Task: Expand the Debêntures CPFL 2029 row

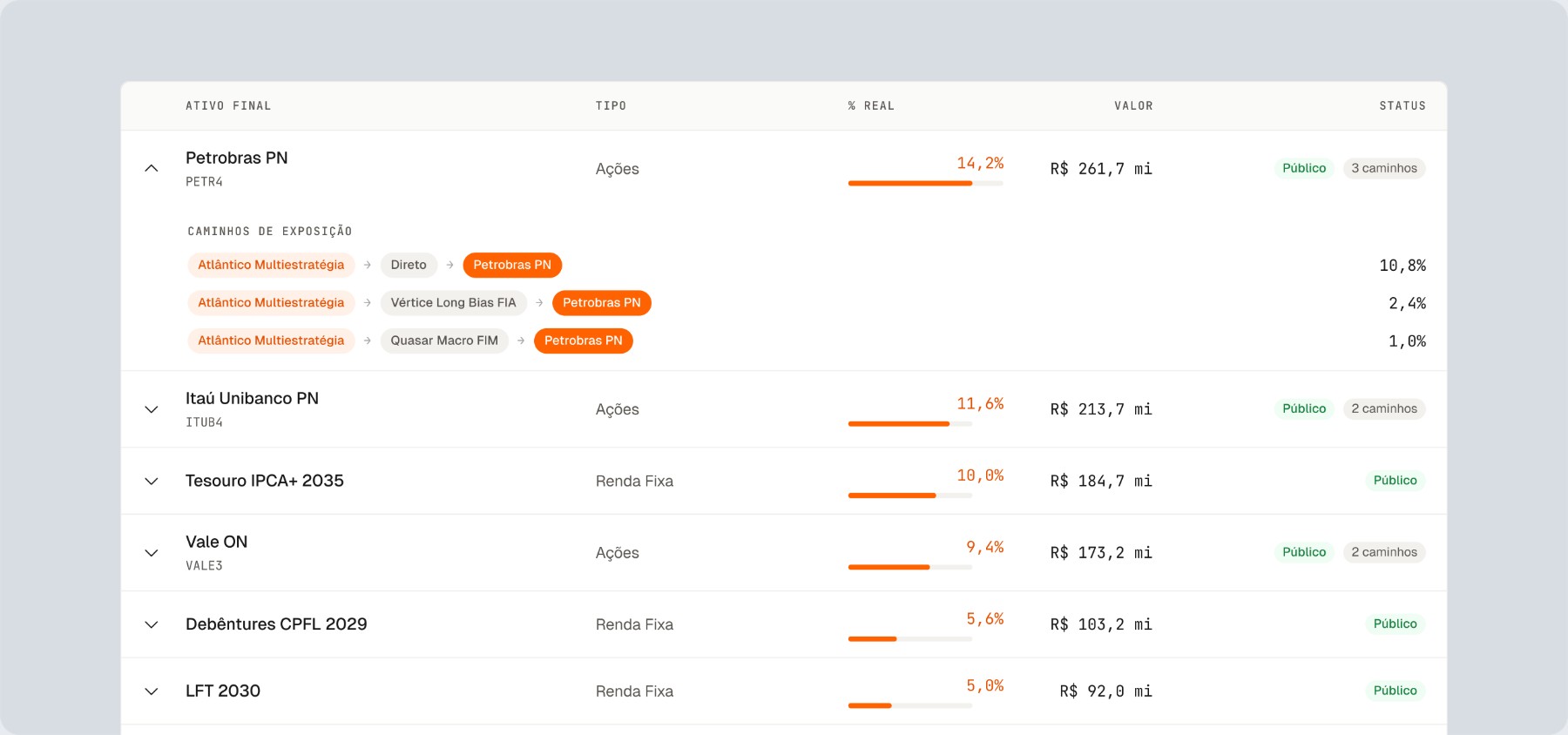Action: pos(152,624)
